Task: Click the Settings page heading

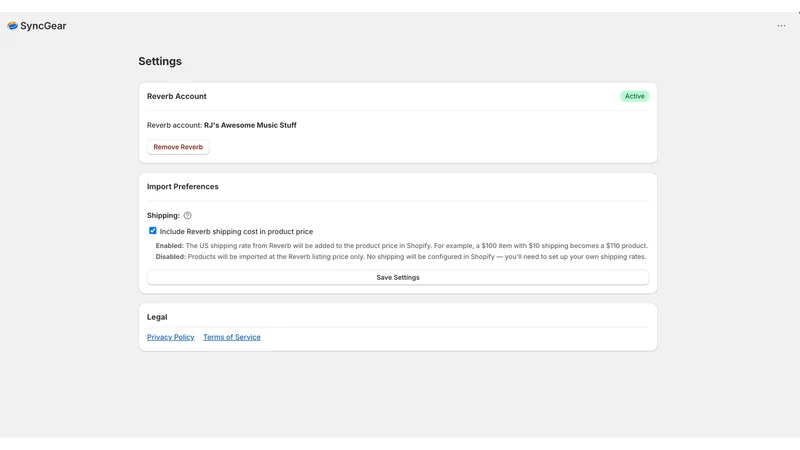Action: click(x=160, y=61)
